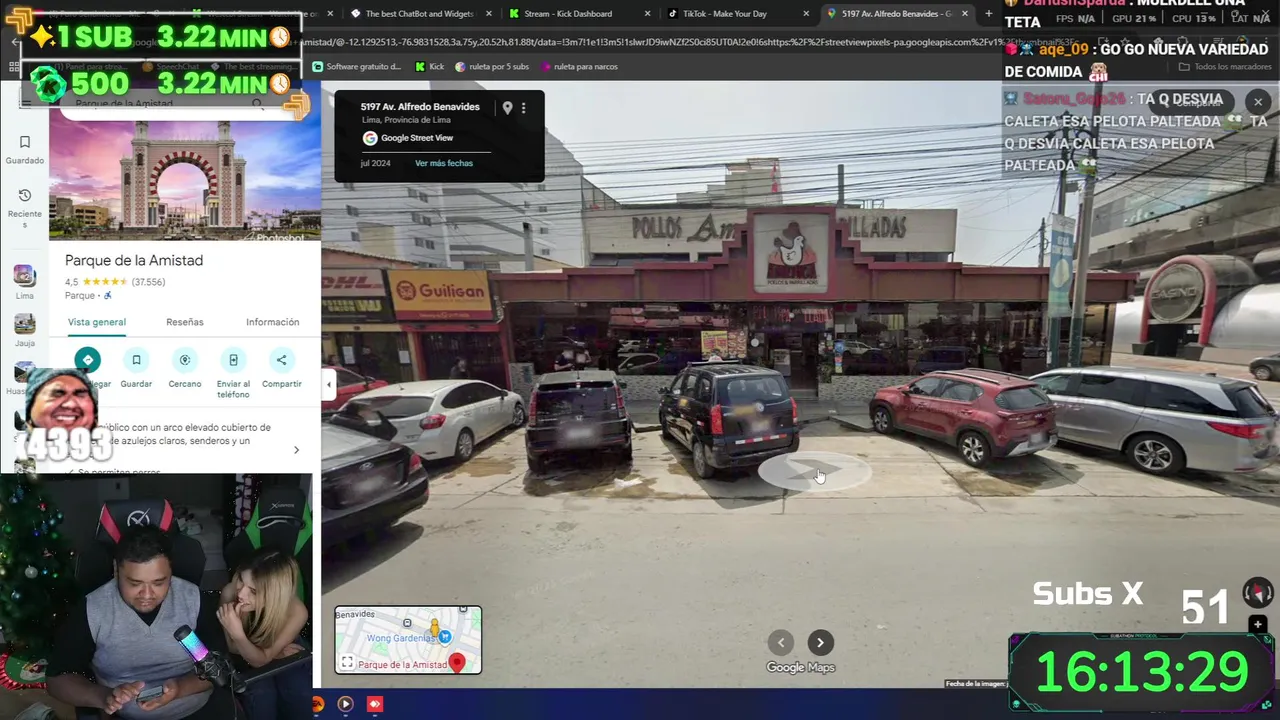Open the ruleta por 5 subs bookmark

tap(492, 67)
